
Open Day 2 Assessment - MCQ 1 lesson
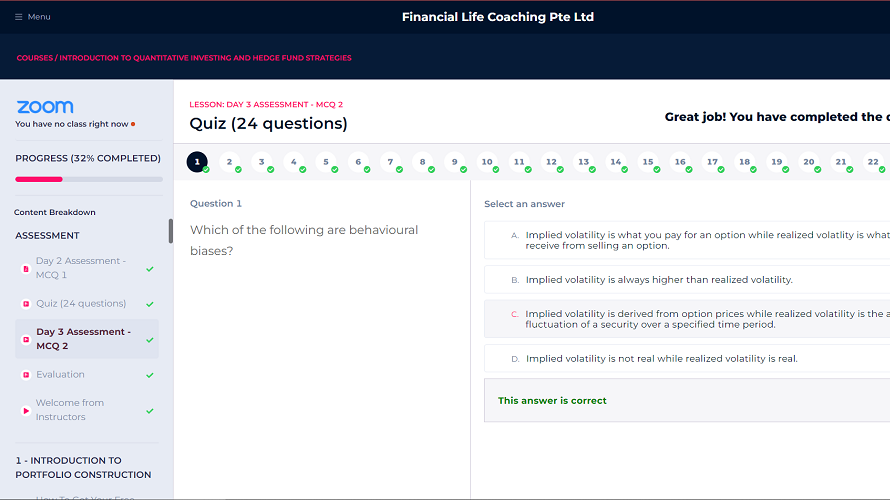(81, 268)
